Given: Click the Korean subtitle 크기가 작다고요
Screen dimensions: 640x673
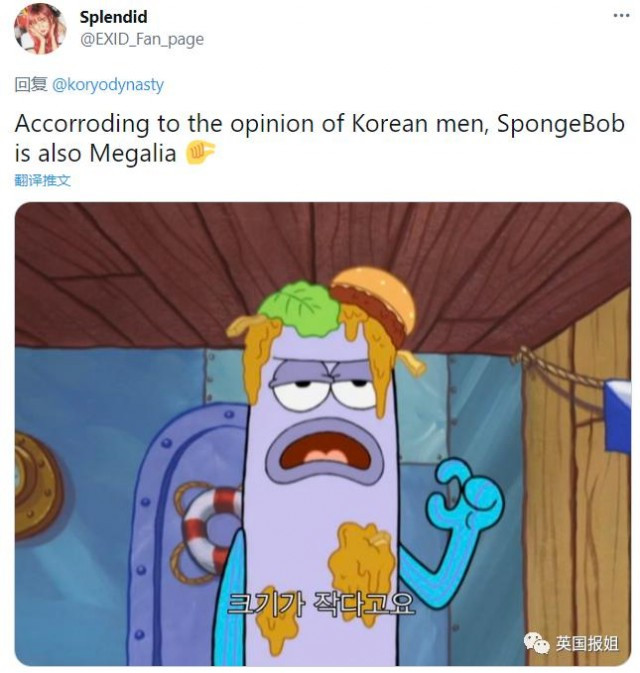Looking at the screenshot, I should pyautogui.click(x=321, y=604).
